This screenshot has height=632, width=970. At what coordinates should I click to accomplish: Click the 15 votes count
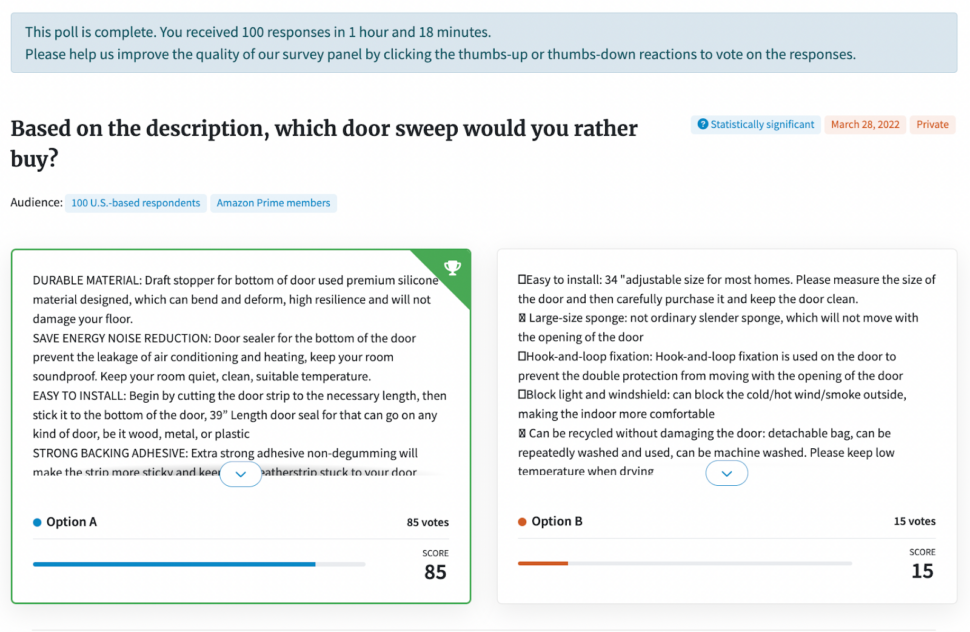(x=914, y=522)
